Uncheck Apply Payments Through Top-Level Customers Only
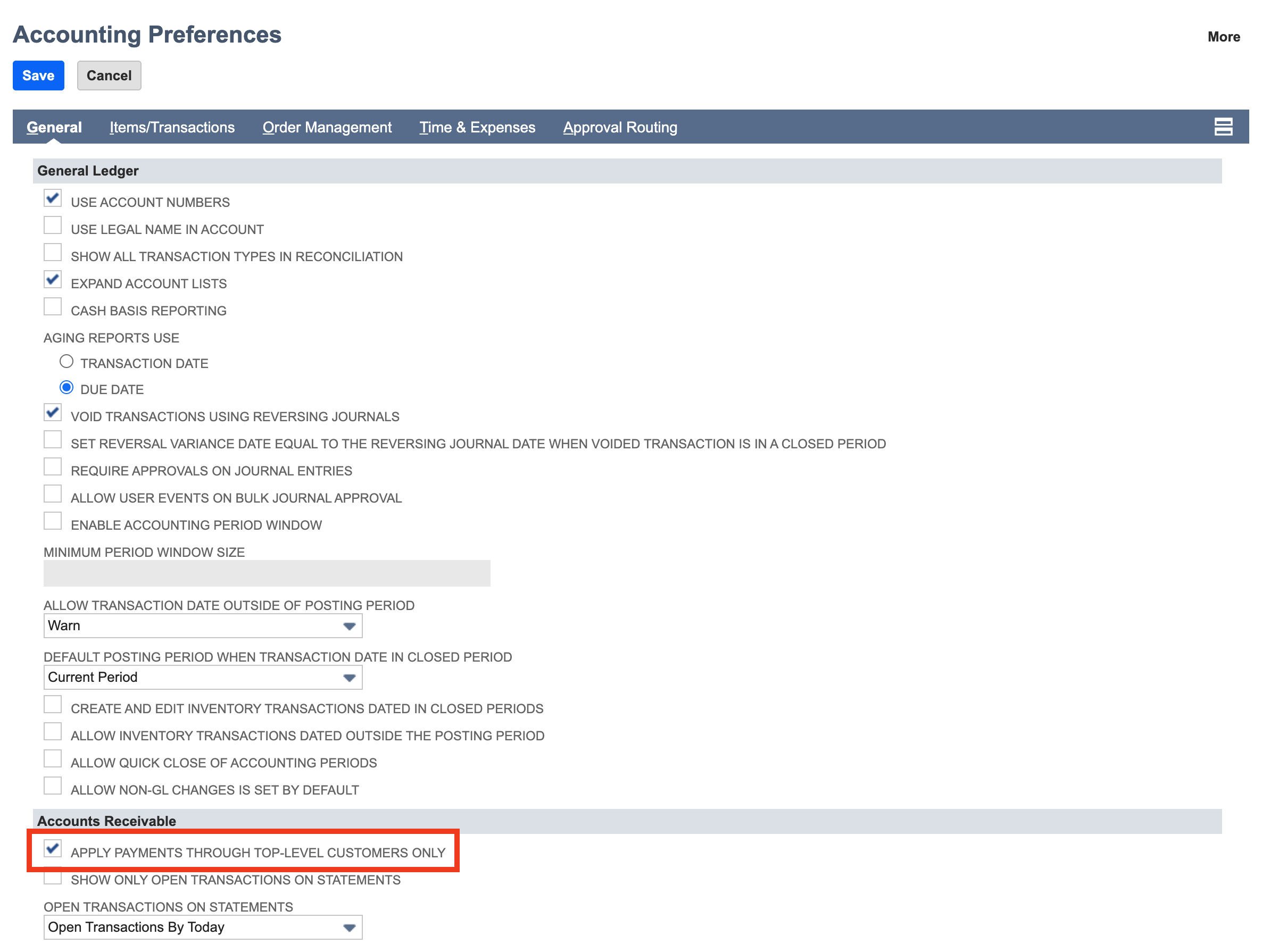Screen dimensions: 1262x952 pyautogui.click(x=53, y=849)
